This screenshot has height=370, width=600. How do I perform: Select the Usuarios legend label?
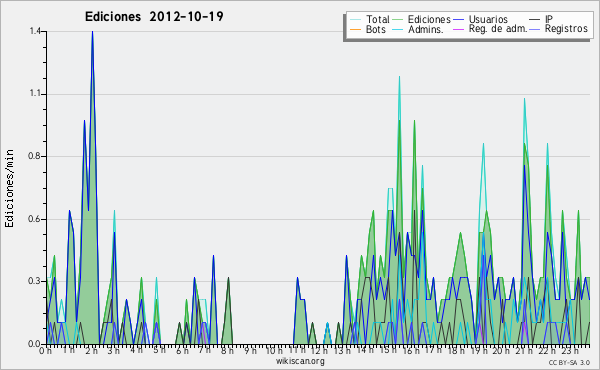[488, 19]
